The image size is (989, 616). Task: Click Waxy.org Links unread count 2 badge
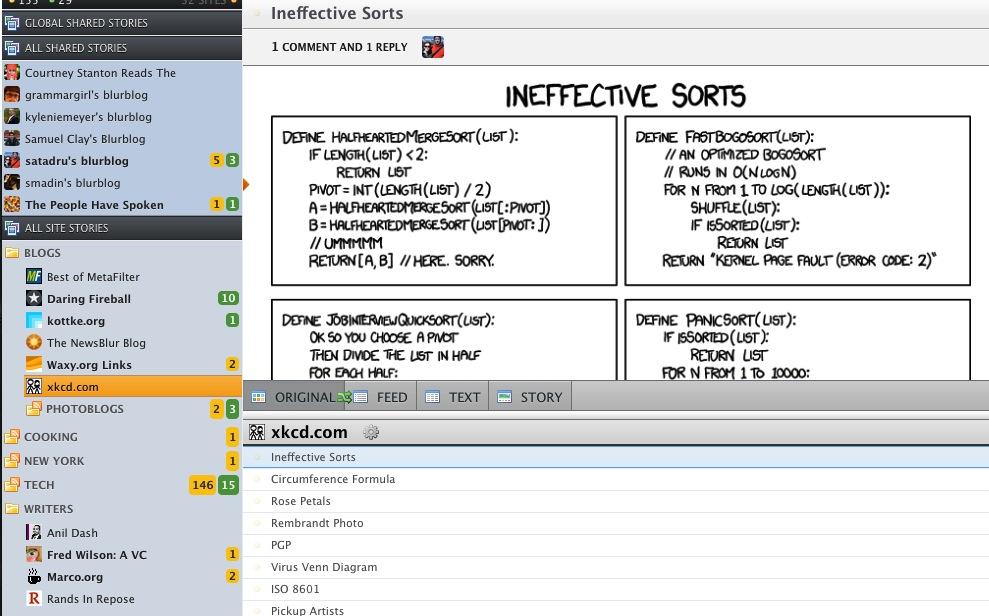(x=232, y=364)
